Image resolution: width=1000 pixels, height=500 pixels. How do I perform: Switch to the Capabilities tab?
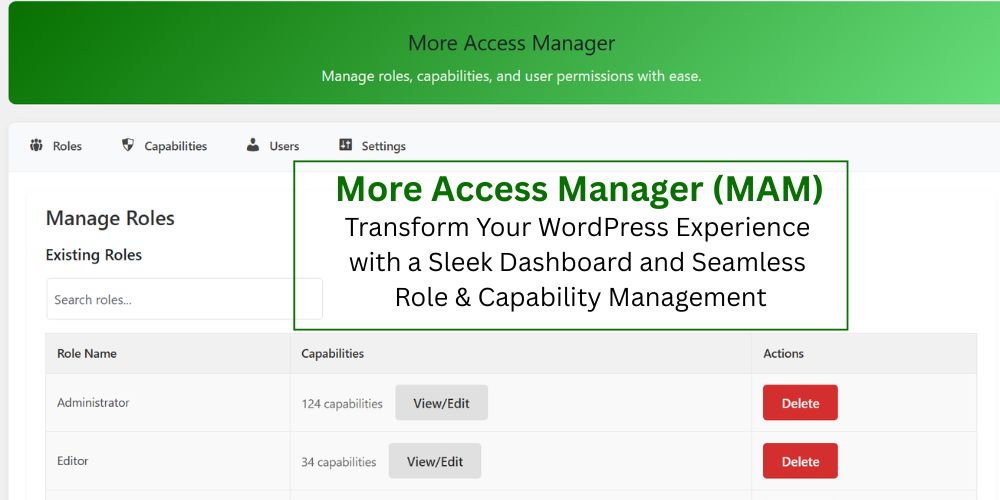coord(164,146)
